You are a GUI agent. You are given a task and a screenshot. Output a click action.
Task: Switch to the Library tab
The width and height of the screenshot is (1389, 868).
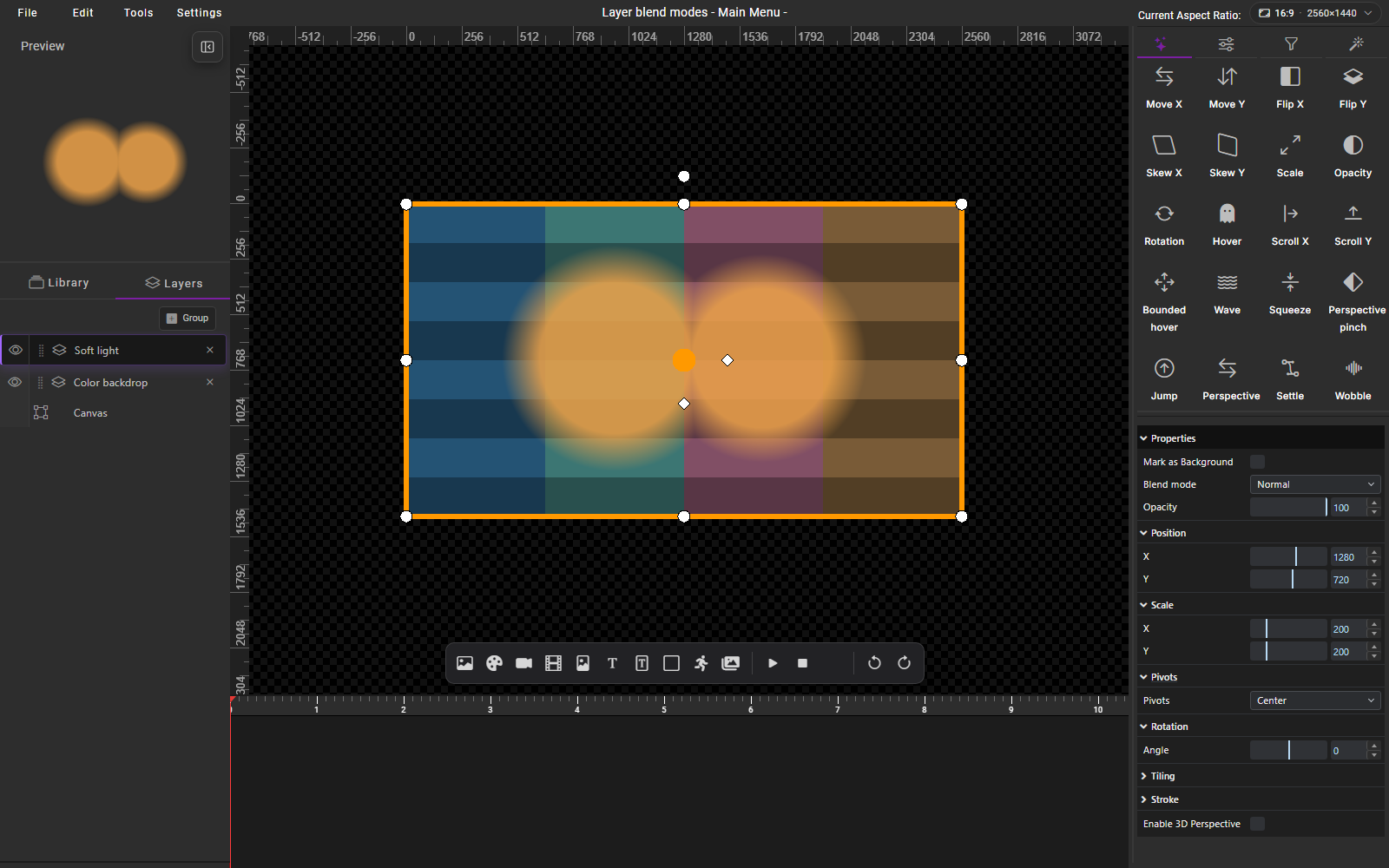(x=59, y=282)
